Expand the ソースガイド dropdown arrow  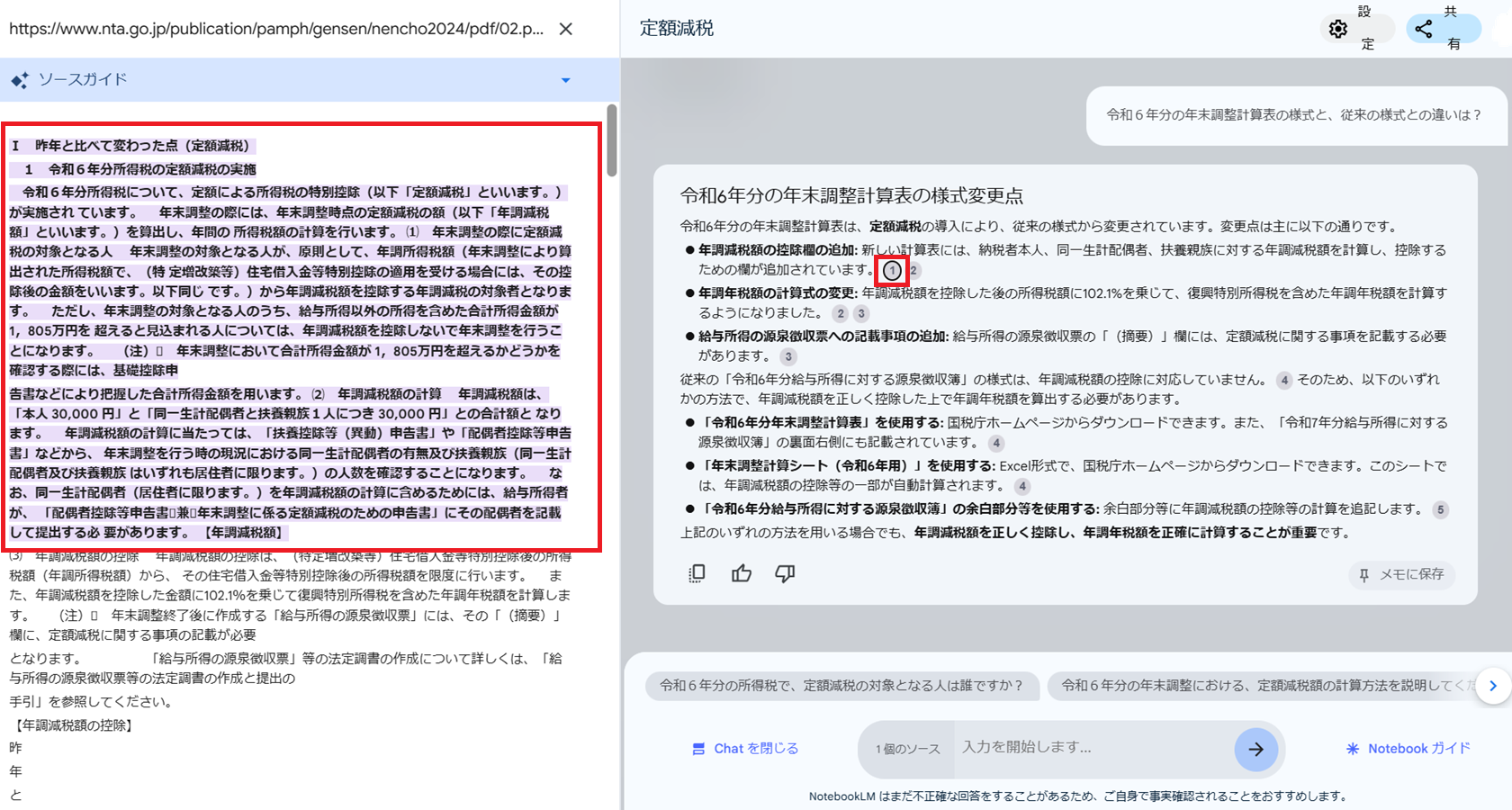(566, 80)
